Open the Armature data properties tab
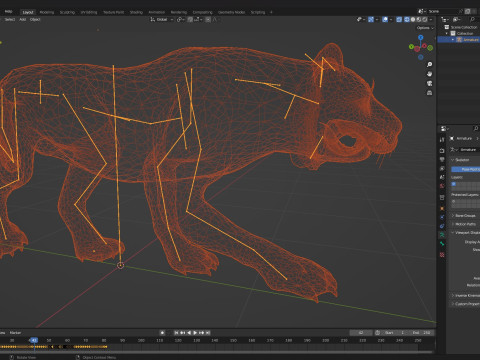 tap(442, 235)
